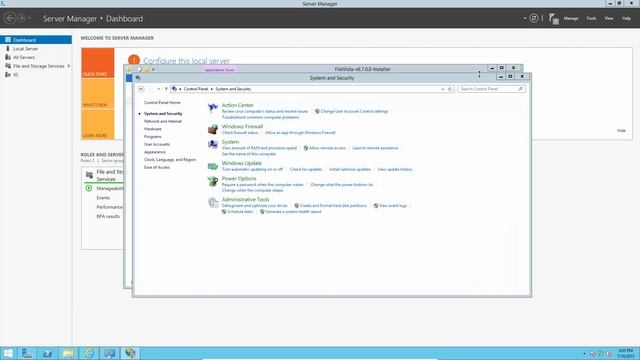
Task: Open the Administrative Tools icon
Action: click(x=213, y=202)
